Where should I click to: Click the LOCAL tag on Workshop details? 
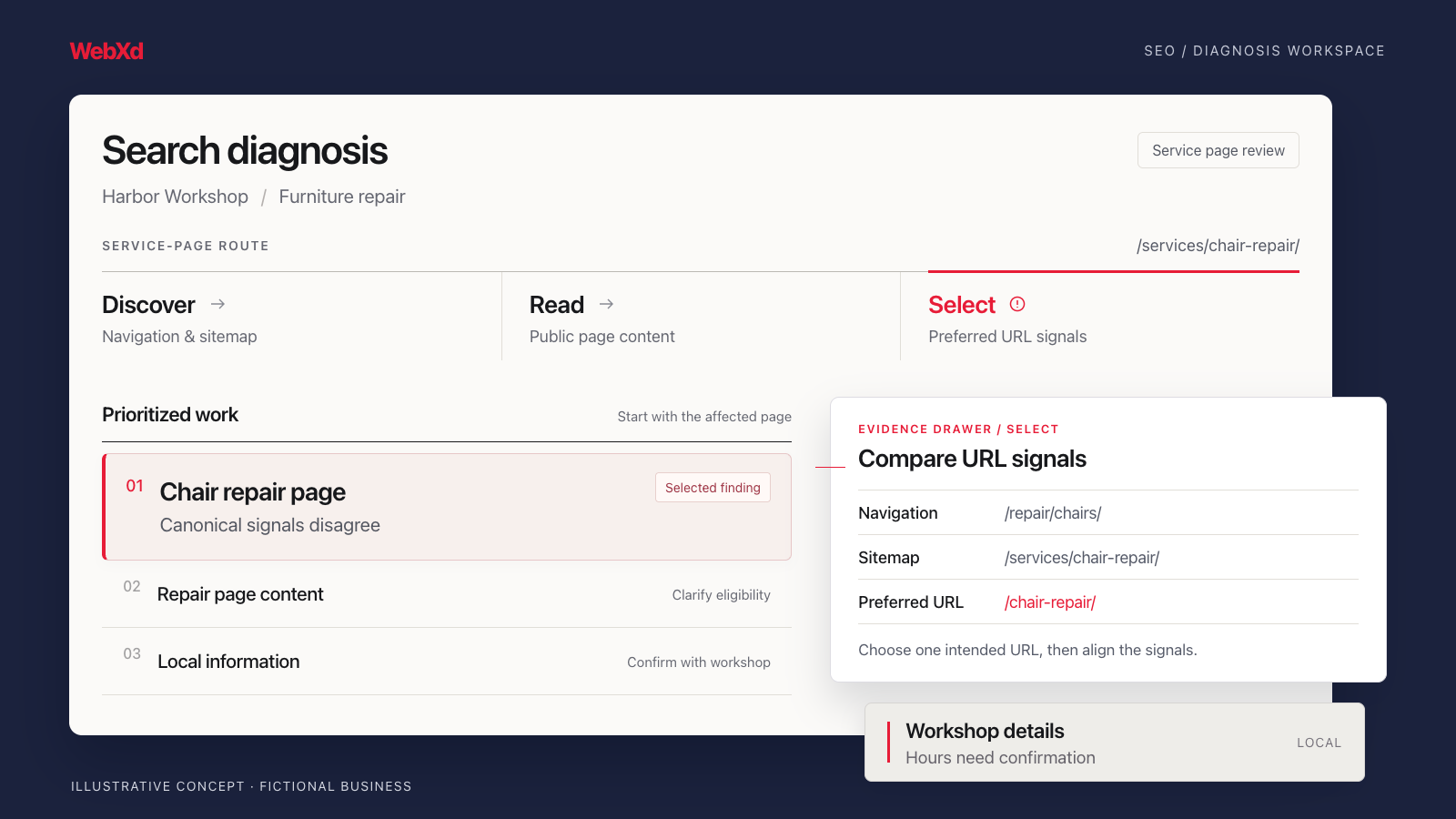click(x=1319, y=743)
